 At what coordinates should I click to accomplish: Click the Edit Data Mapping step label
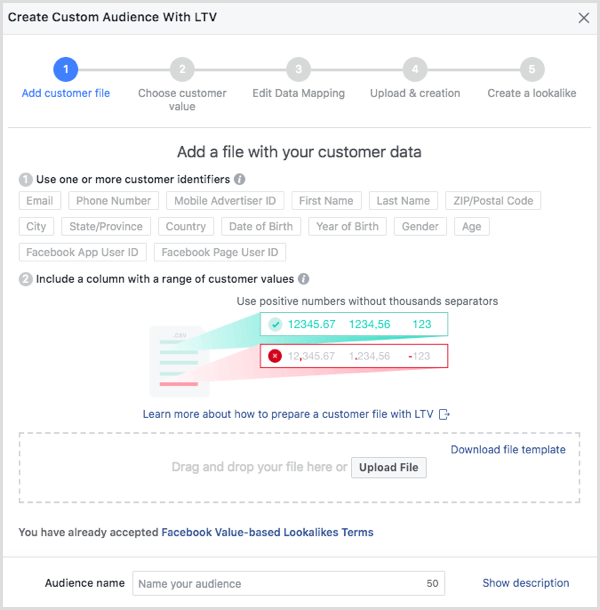[298, 93]
